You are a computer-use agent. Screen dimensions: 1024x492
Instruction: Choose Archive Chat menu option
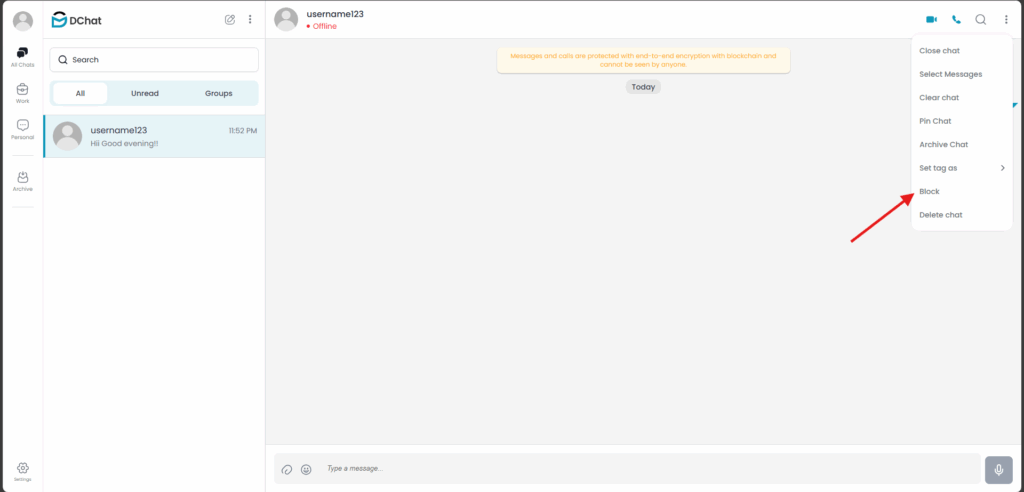point(961,144)
